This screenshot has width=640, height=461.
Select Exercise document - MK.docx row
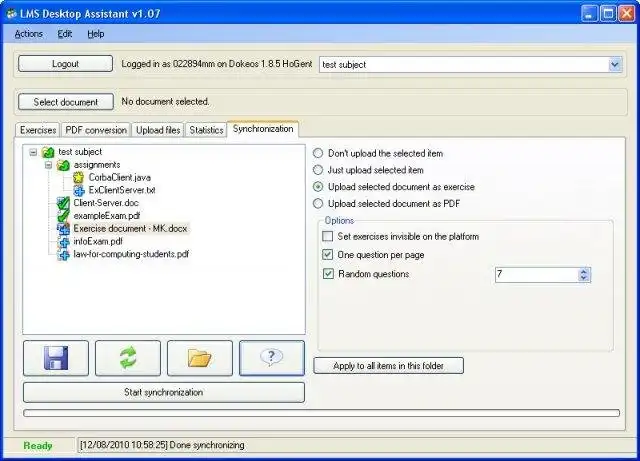130,229
